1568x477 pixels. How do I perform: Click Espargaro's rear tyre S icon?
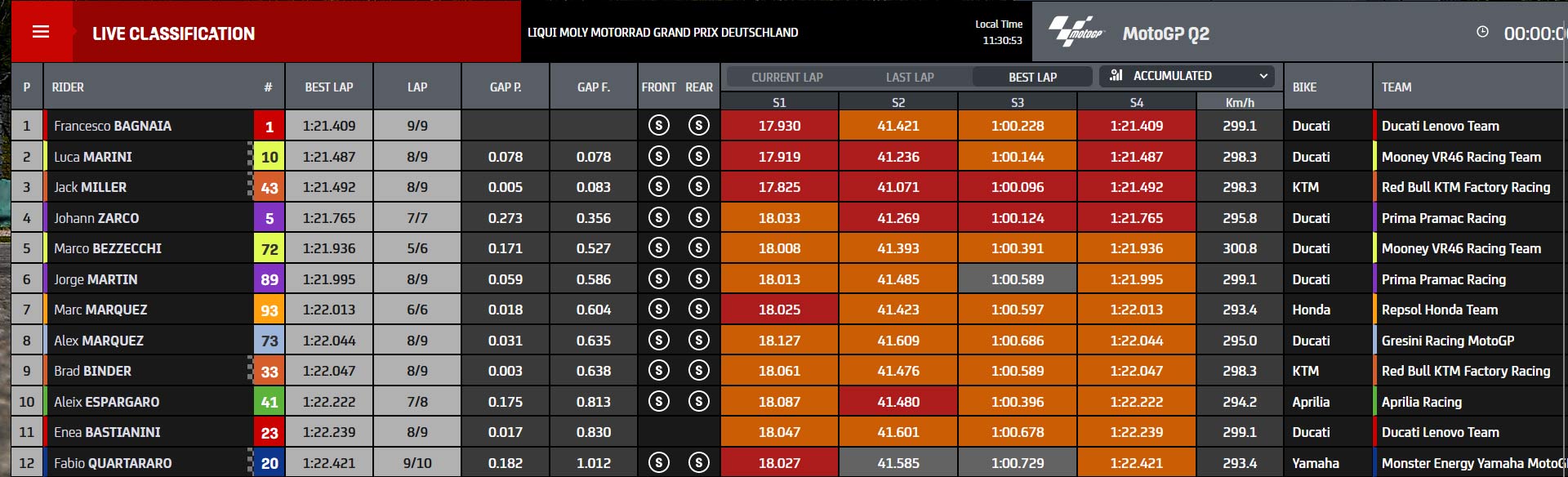click(698, 401)
